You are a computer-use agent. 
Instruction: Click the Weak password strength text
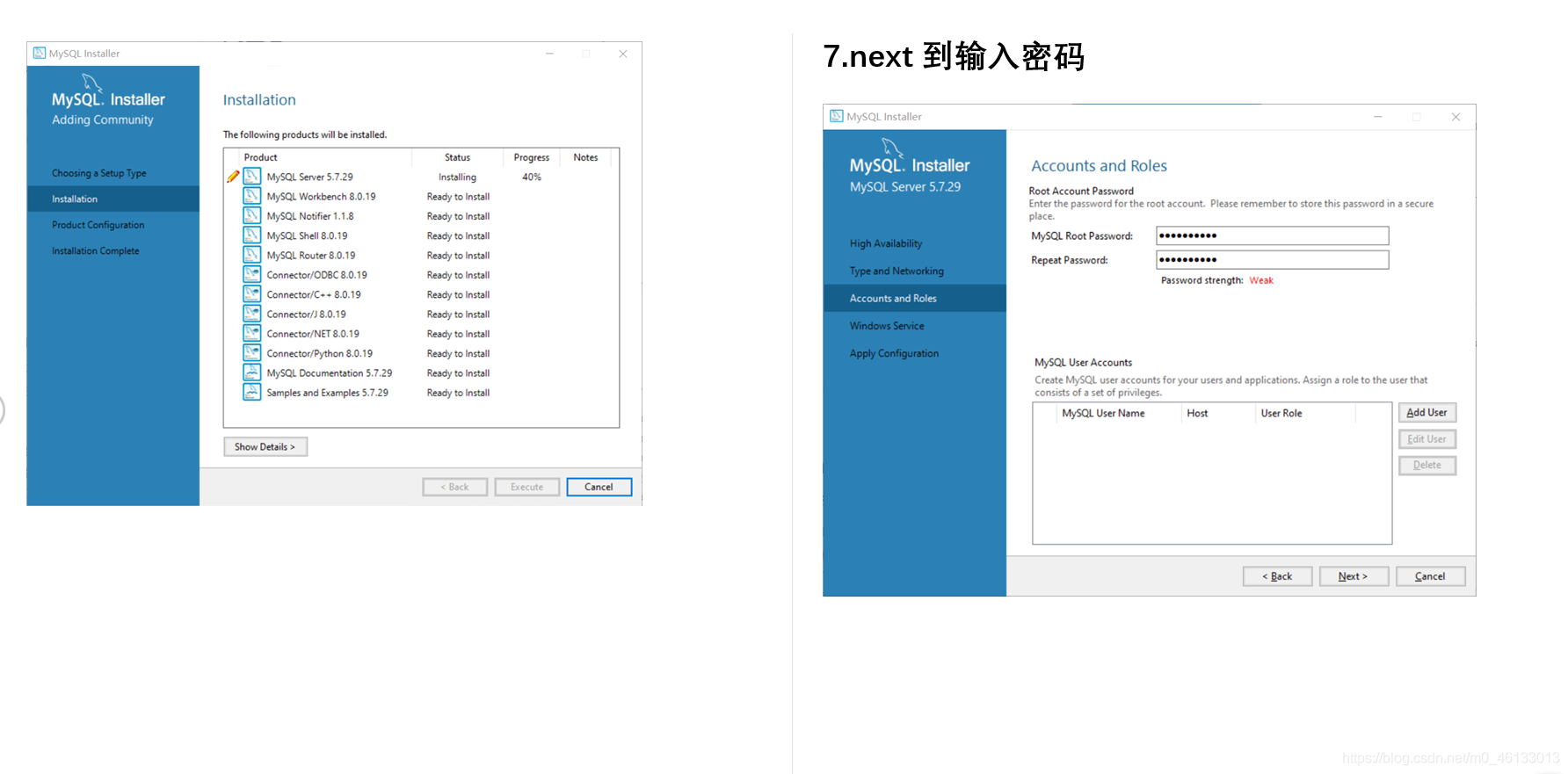pos(1261,280)
